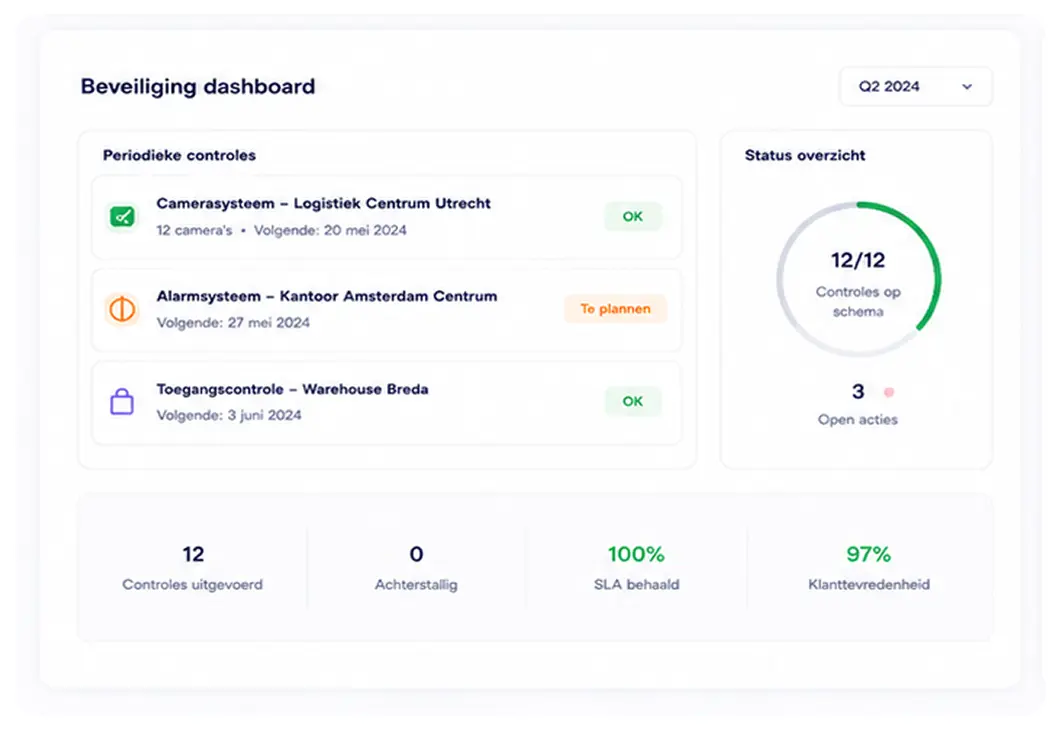The width and height of the screenshot is (1060, 730).
Task: Click the 100% SLA value
Action: click(636, 554)
